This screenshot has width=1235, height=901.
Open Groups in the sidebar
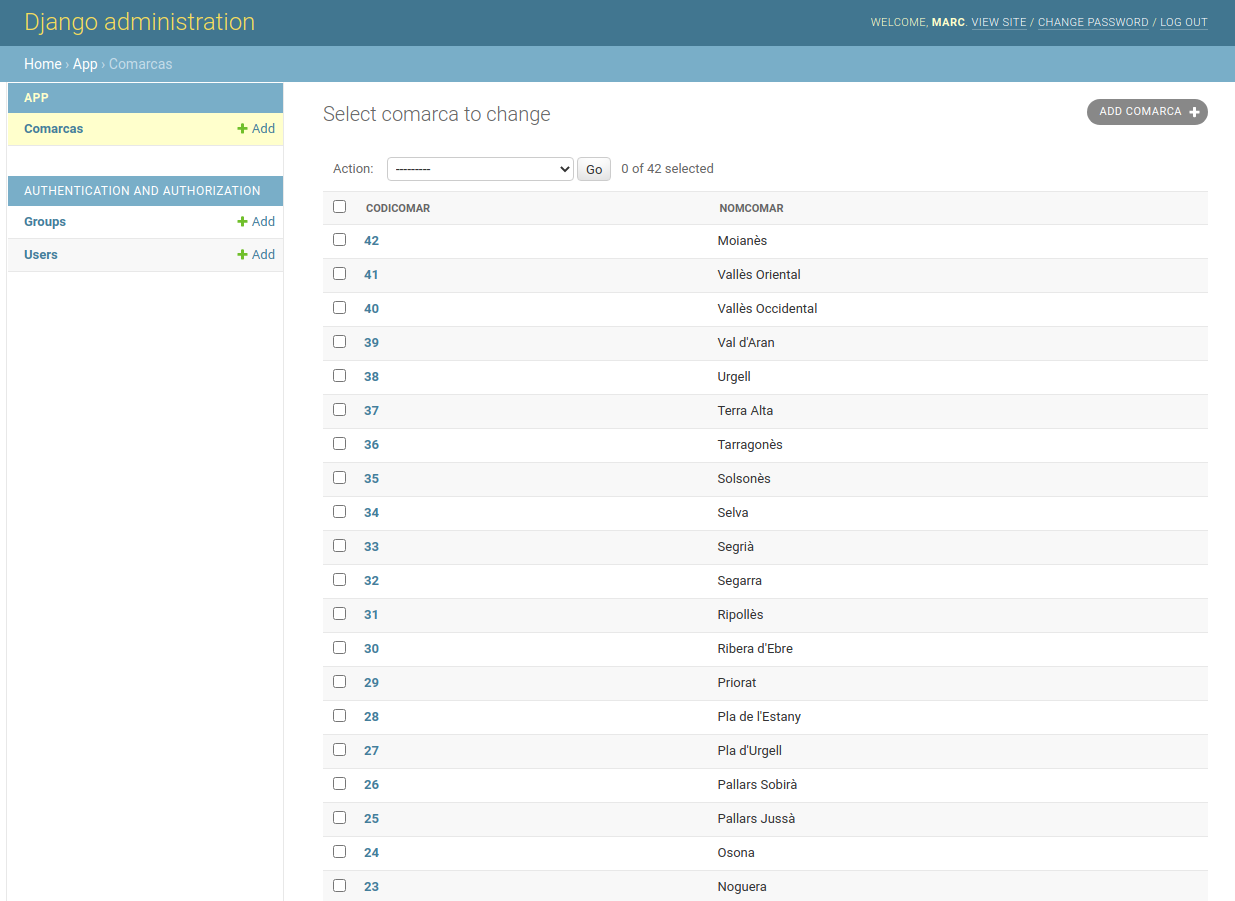[x=45, y=222]
